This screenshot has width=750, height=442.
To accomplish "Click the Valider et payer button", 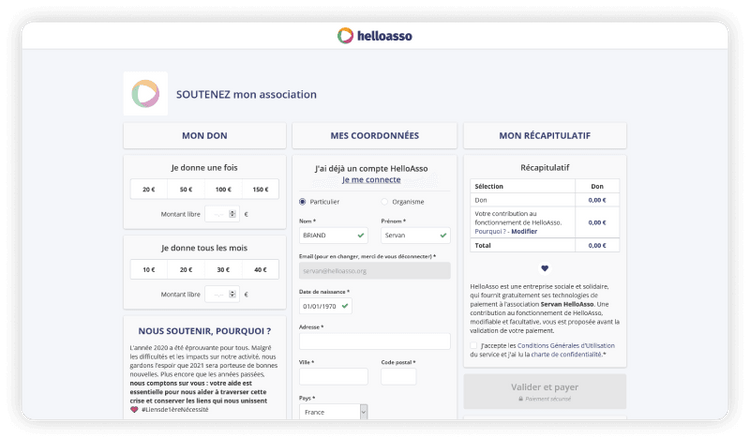I will coord(545,391).
